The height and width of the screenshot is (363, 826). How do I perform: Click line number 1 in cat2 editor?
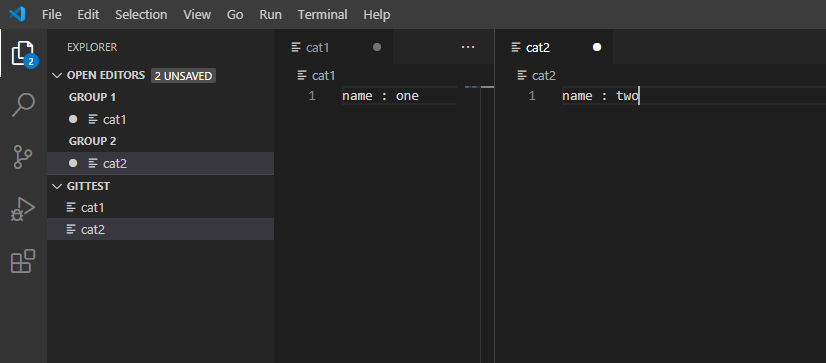coord(532,96)
